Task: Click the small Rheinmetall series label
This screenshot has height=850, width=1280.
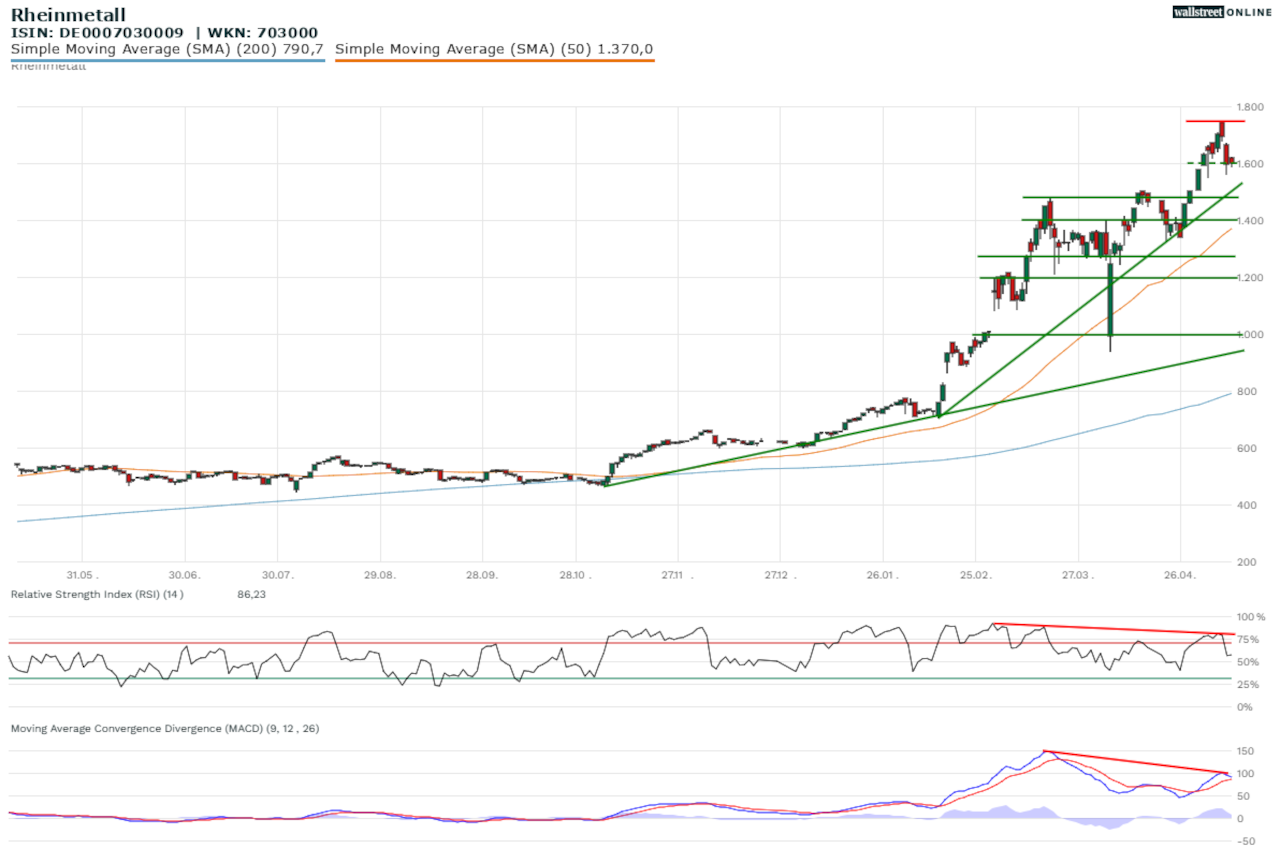Action: pyautogui.click(x=48, y=67)
